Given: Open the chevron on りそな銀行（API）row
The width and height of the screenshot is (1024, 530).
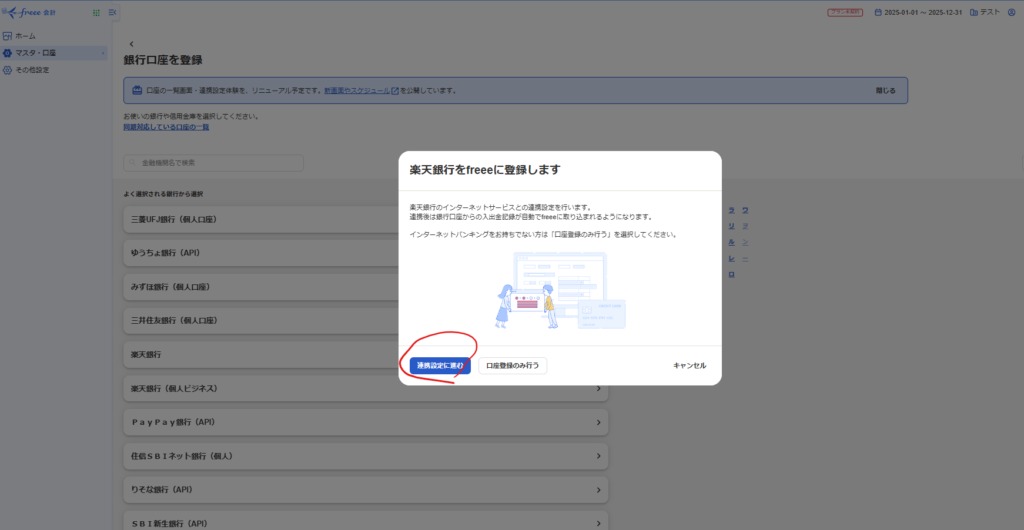Looking at the screenshot, I should pos(598,490).
